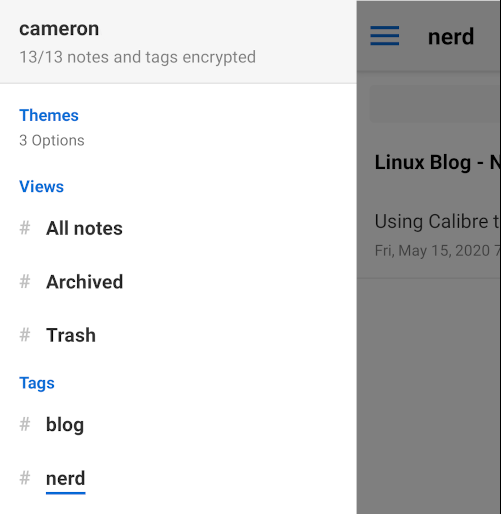Click the 3 Options subtitle under Themes
The image size is (501, 514).
pyautogui.click(x=52, y=140)
